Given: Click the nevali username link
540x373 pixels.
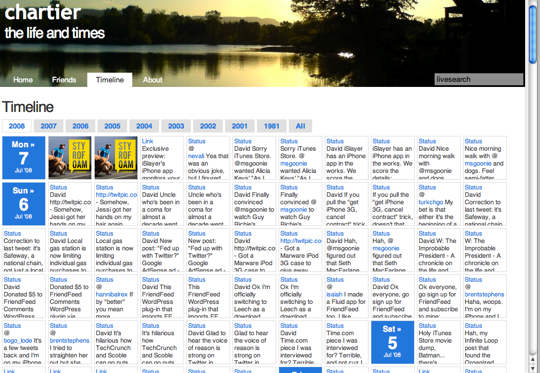Looking at the screenshot, I should [196, 156].
